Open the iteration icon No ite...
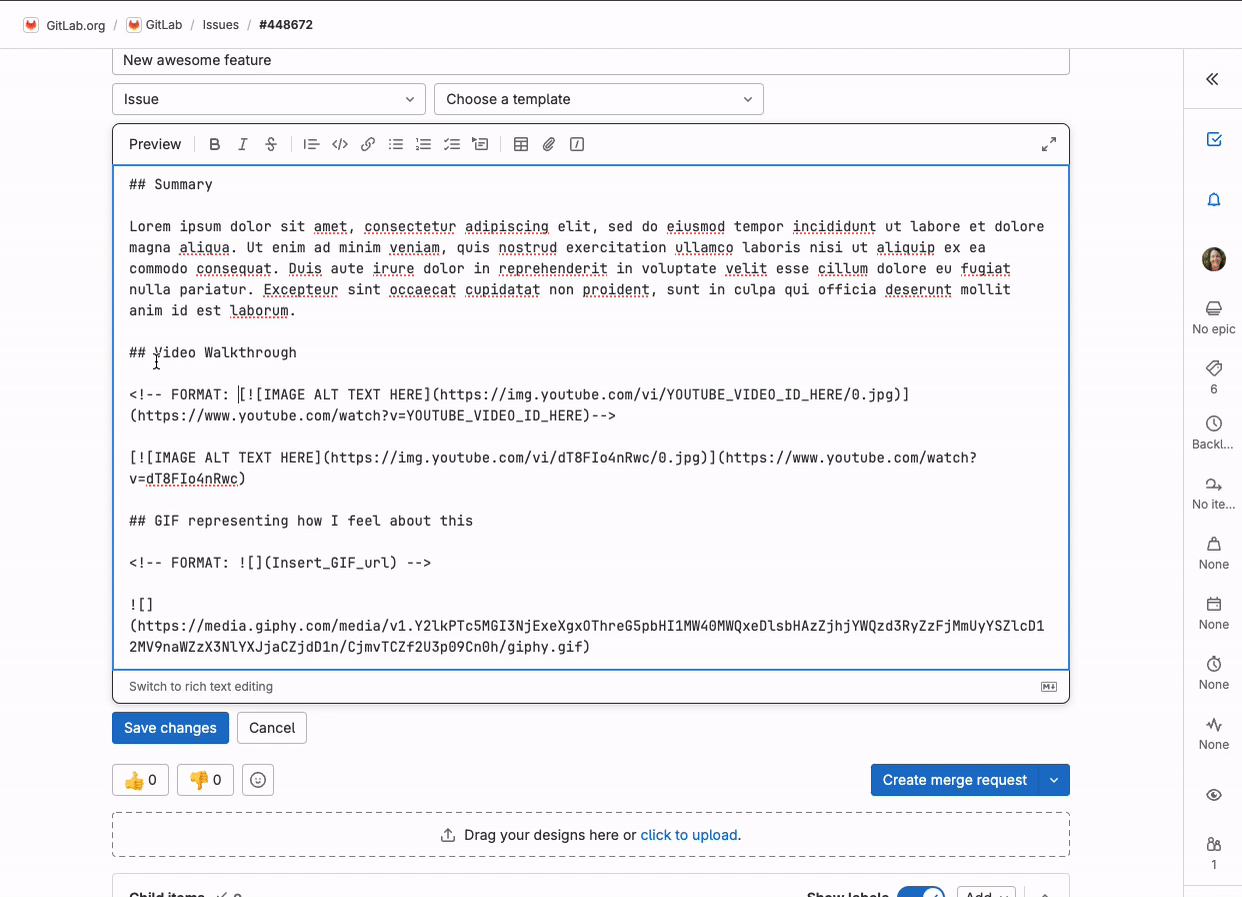Image resolution: width=1242 pixels, height=897 pixels. [1214, 493]
